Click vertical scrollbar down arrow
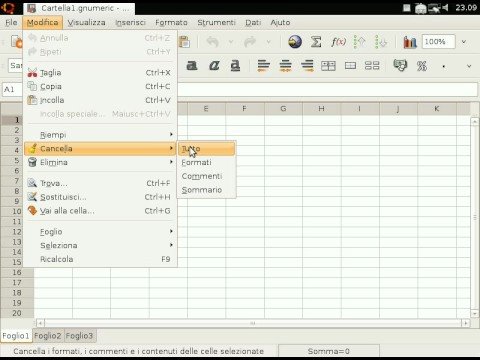 coord(475,314)
